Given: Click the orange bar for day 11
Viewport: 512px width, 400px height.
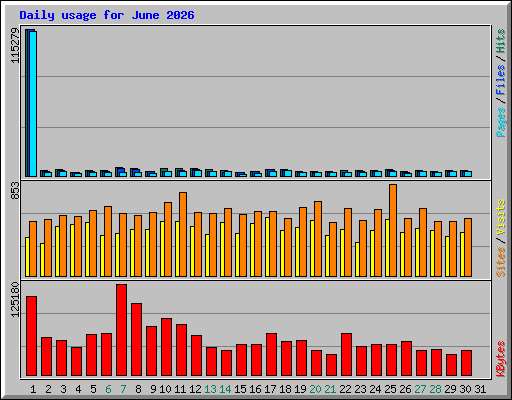Looking at the screenshot, I should (183, 234).
